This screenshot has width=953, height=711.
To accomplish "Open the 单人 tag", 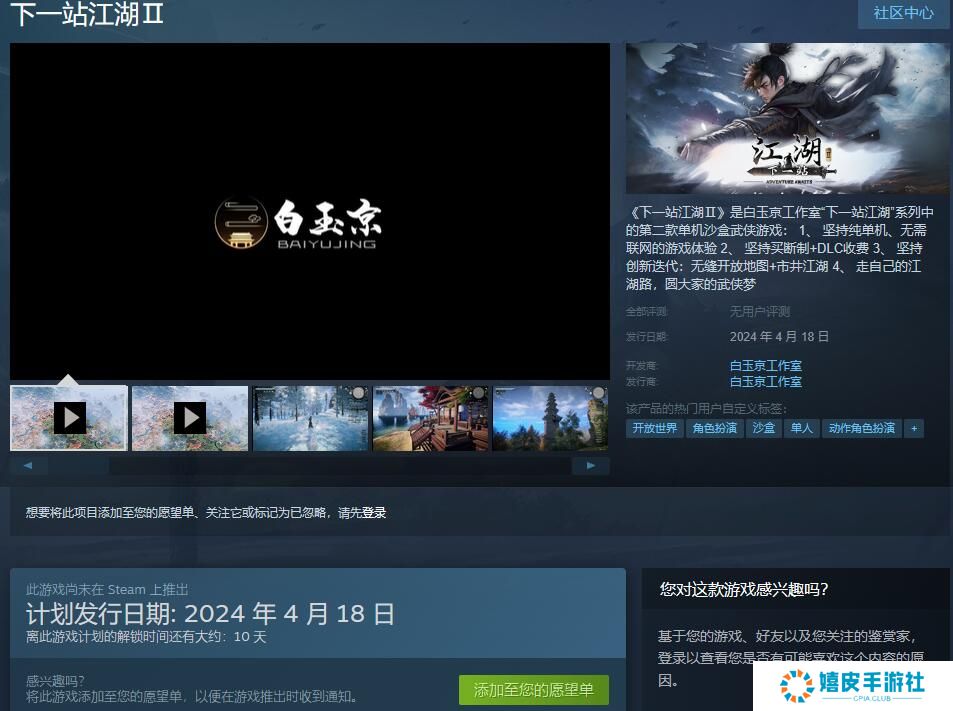I will click(x=801, y=428).
